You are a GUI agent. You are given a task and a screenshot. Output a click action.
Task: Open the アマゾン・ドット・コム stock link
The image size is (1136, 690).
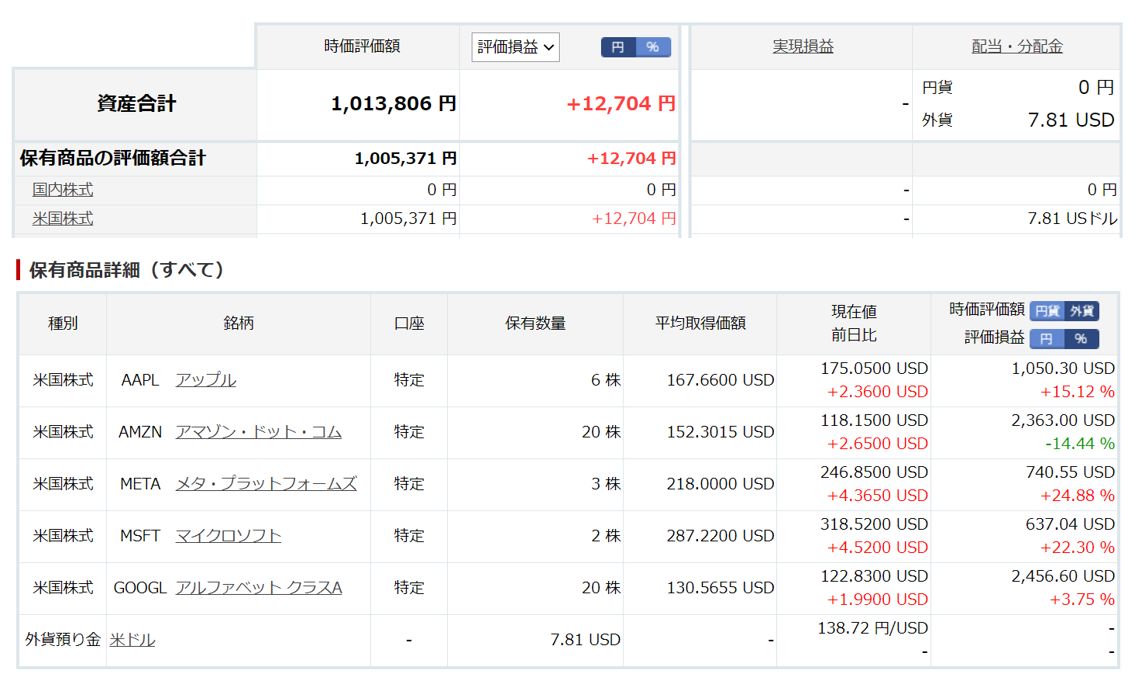[258, 432]
